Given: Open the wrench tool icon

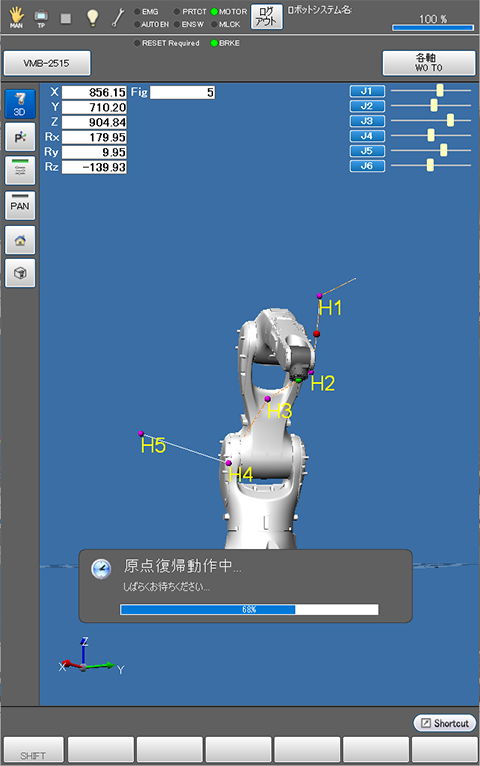Looking at the screenshot, I should click(x=118, y=18).
